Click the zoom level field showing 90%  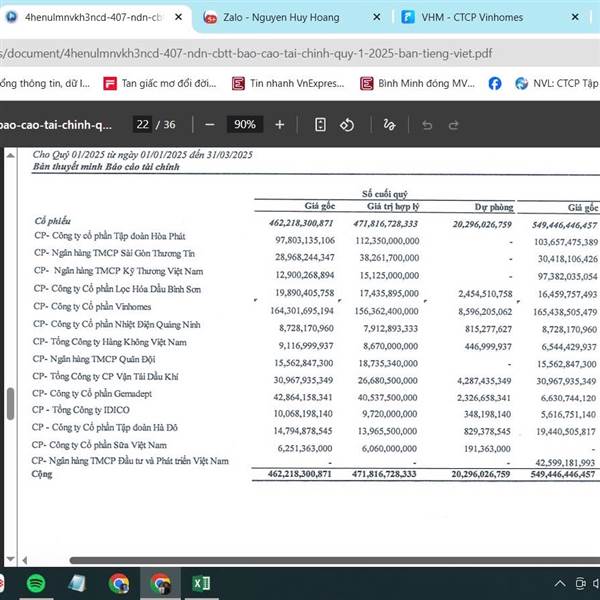(x=245, y=124)
